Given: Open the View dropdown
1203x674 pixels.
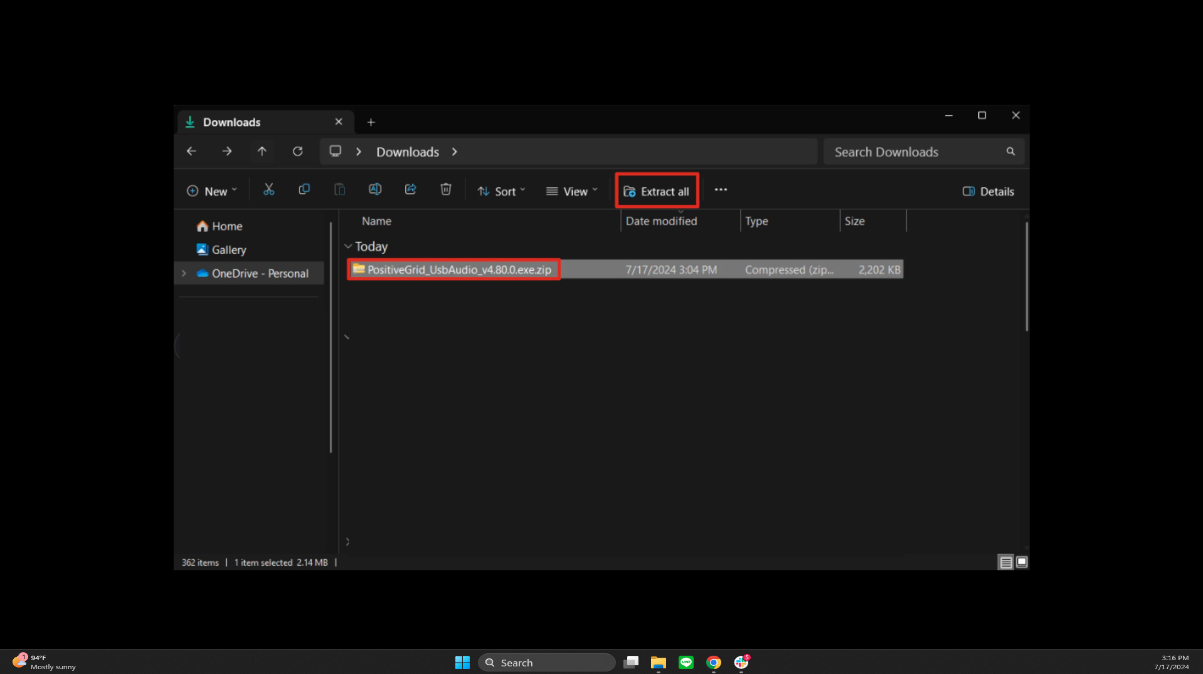Looking at the screenshot, I should (571, 191).
